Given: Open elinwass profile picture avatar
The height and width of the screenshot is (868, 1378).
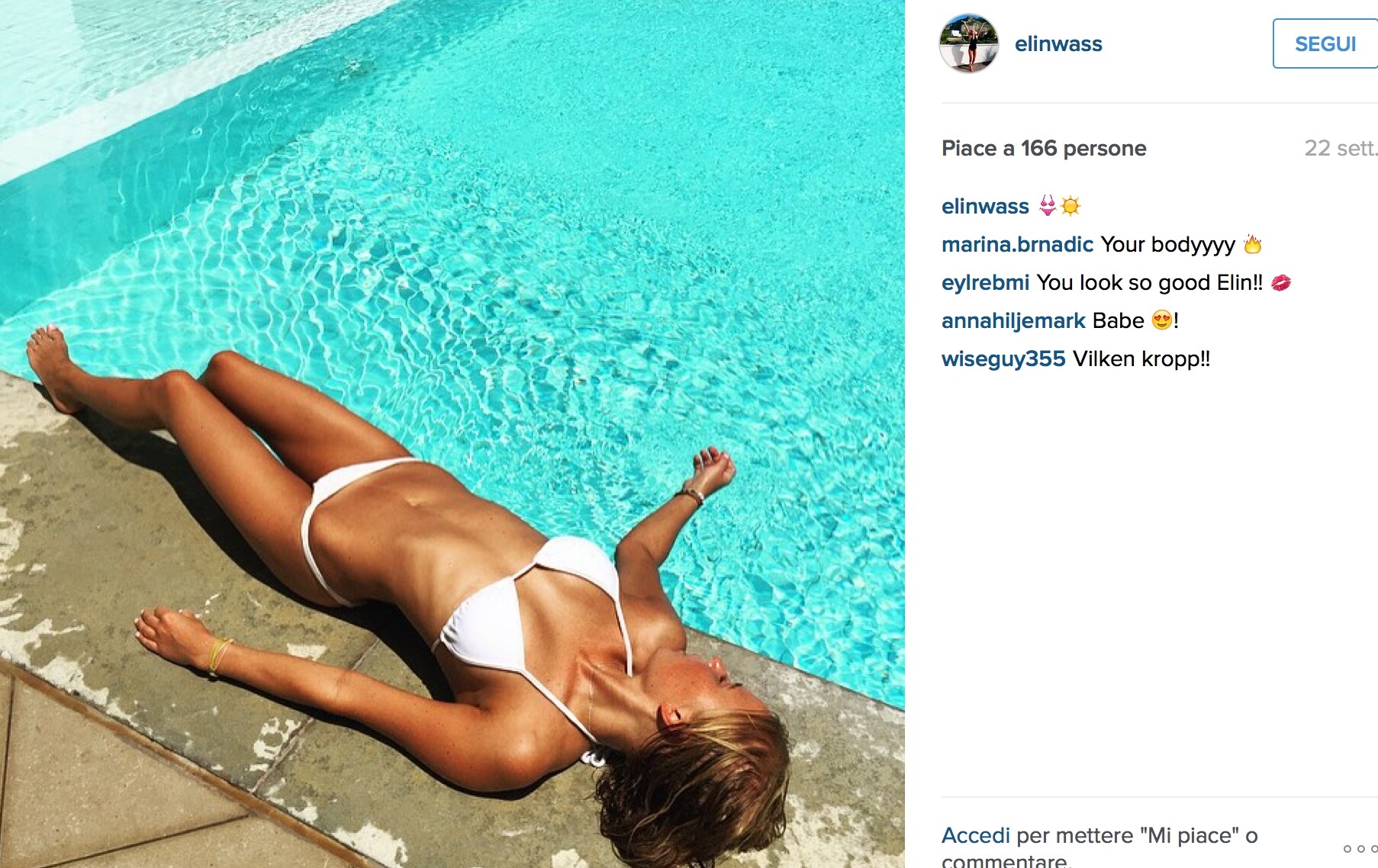Looking at the screenshot, I should pos(968,43).
